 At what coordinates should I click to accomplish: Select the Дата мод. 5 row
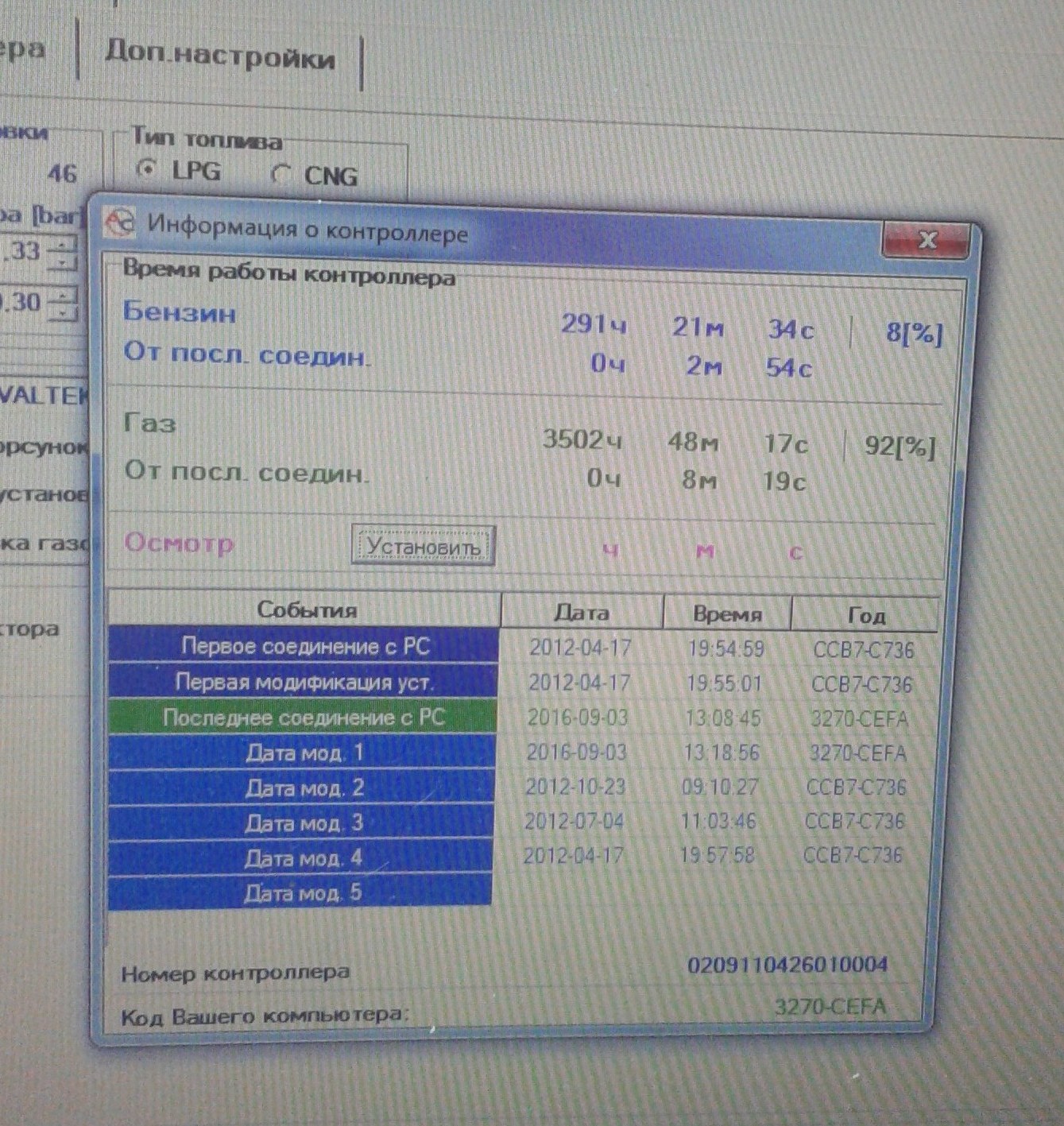(x=300, y=892)
